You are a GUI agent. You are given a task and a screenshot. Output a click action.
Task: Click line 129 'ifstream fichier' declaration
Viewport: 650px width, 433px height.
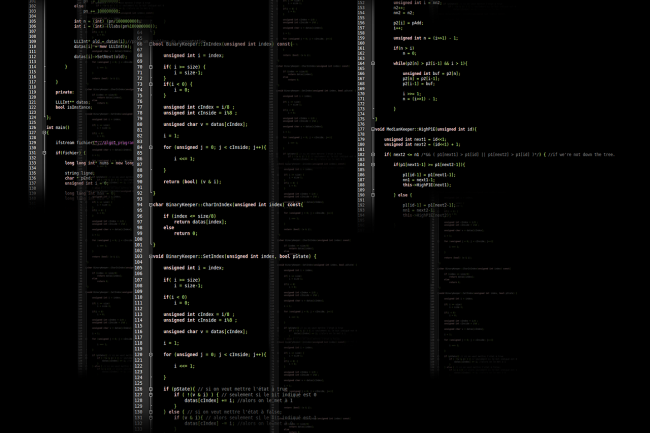tap(95, 143)
